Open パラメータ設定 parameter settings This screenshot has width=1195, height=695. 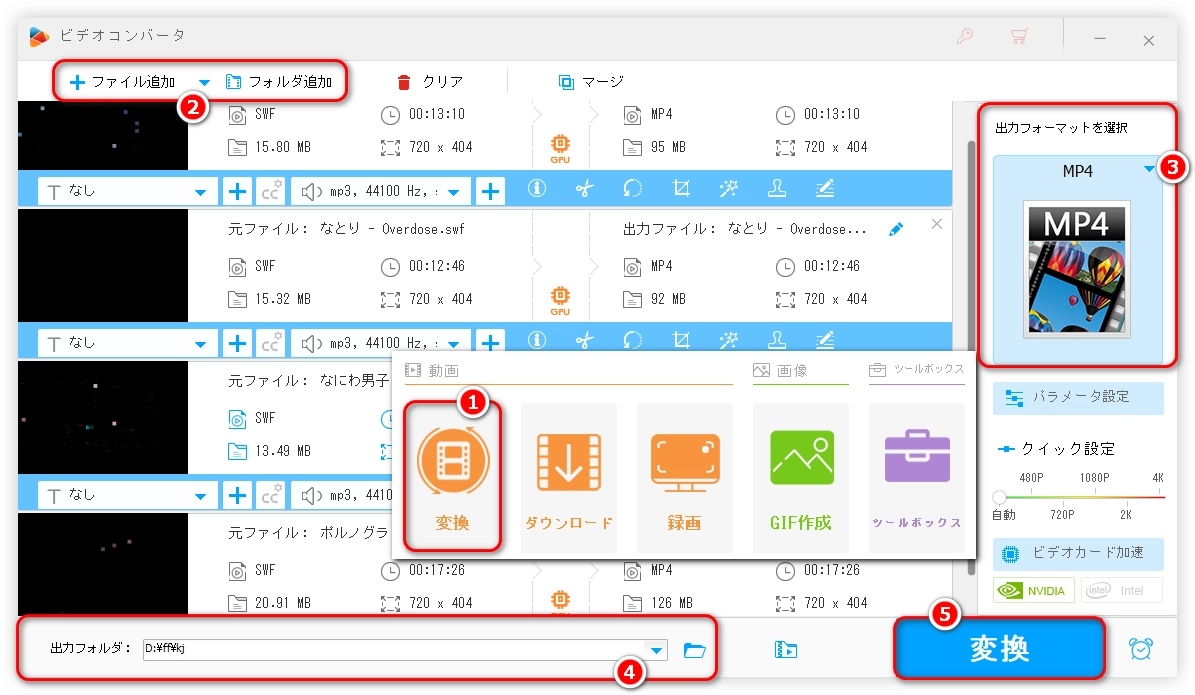1078,397
